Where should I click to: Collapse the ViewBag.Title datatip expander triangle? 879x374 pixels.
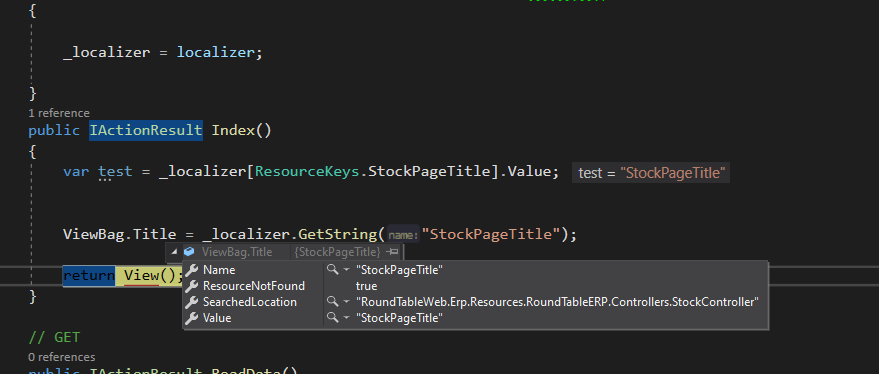pyautogui.click(x=174, y=252)
